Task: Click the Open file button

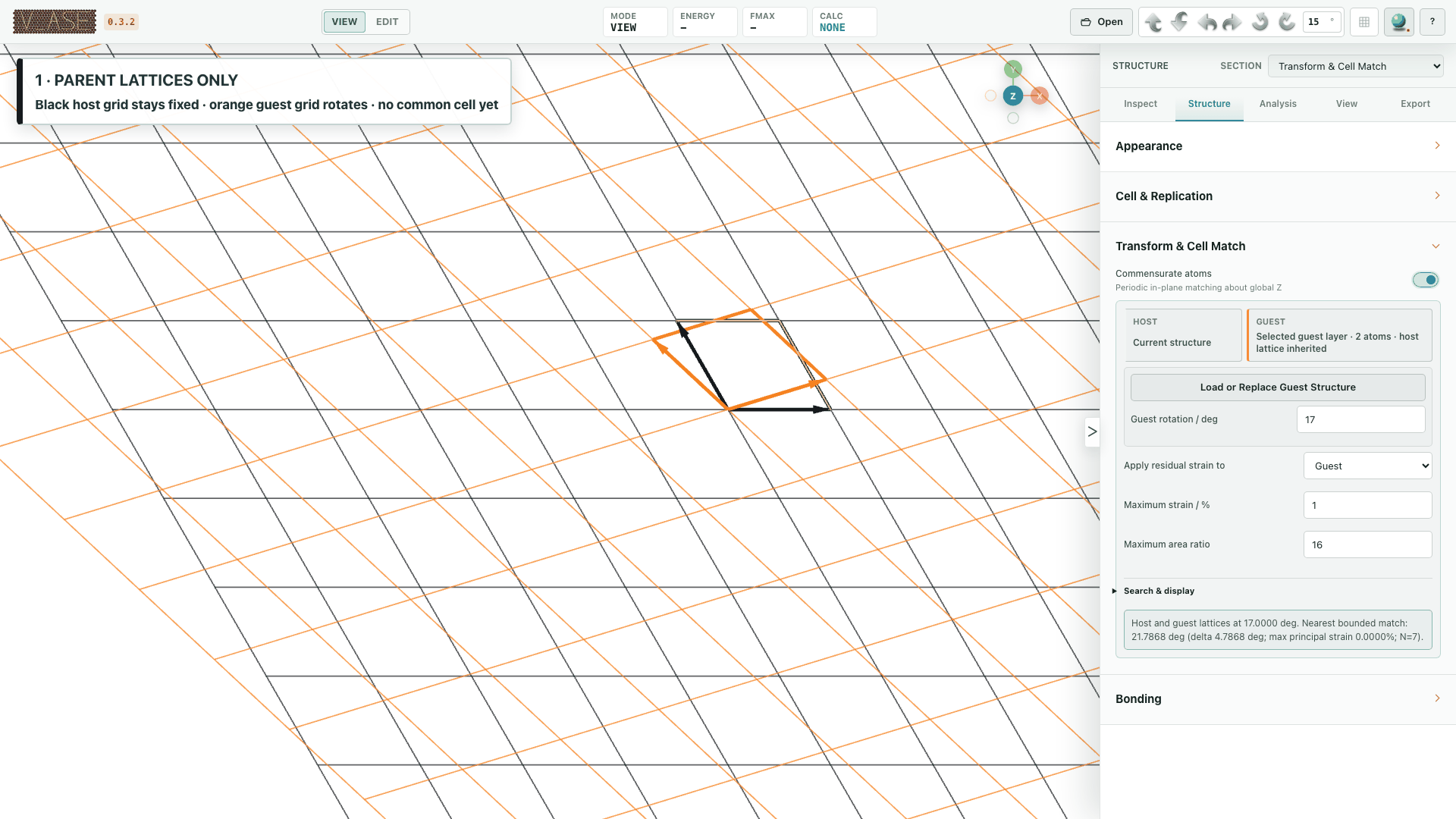Action: coord(1101,22)
